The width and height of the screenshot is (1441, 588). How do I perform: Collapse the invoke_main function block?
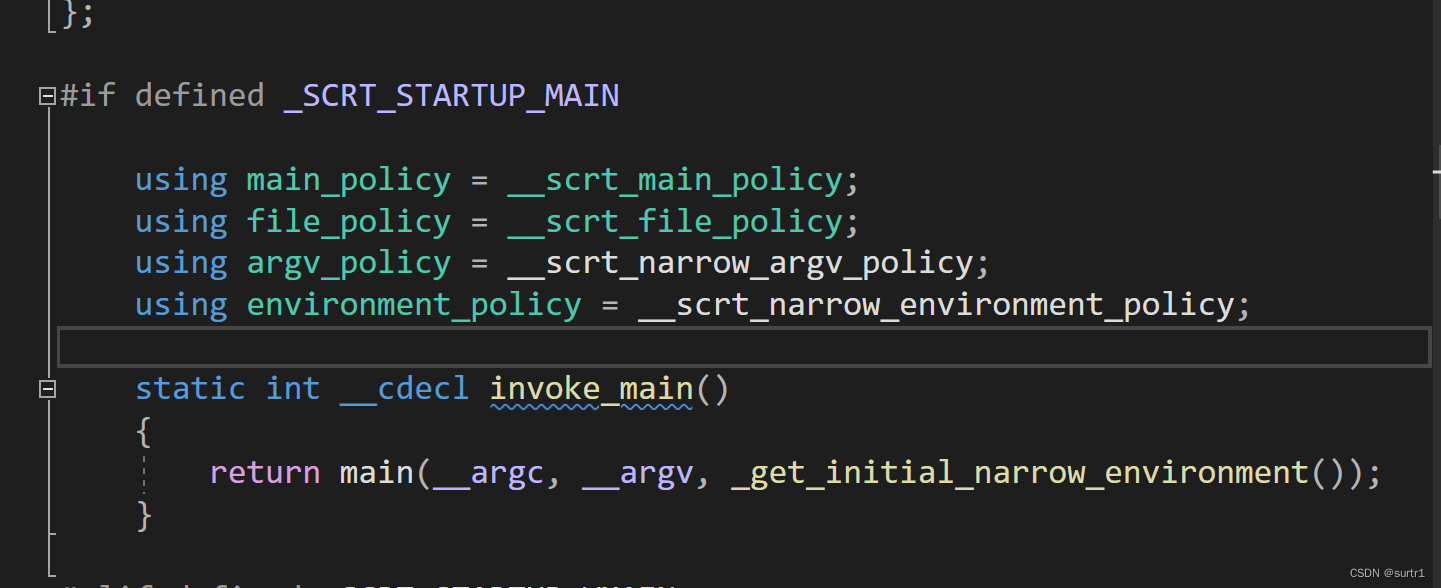[x=47, y=389]
